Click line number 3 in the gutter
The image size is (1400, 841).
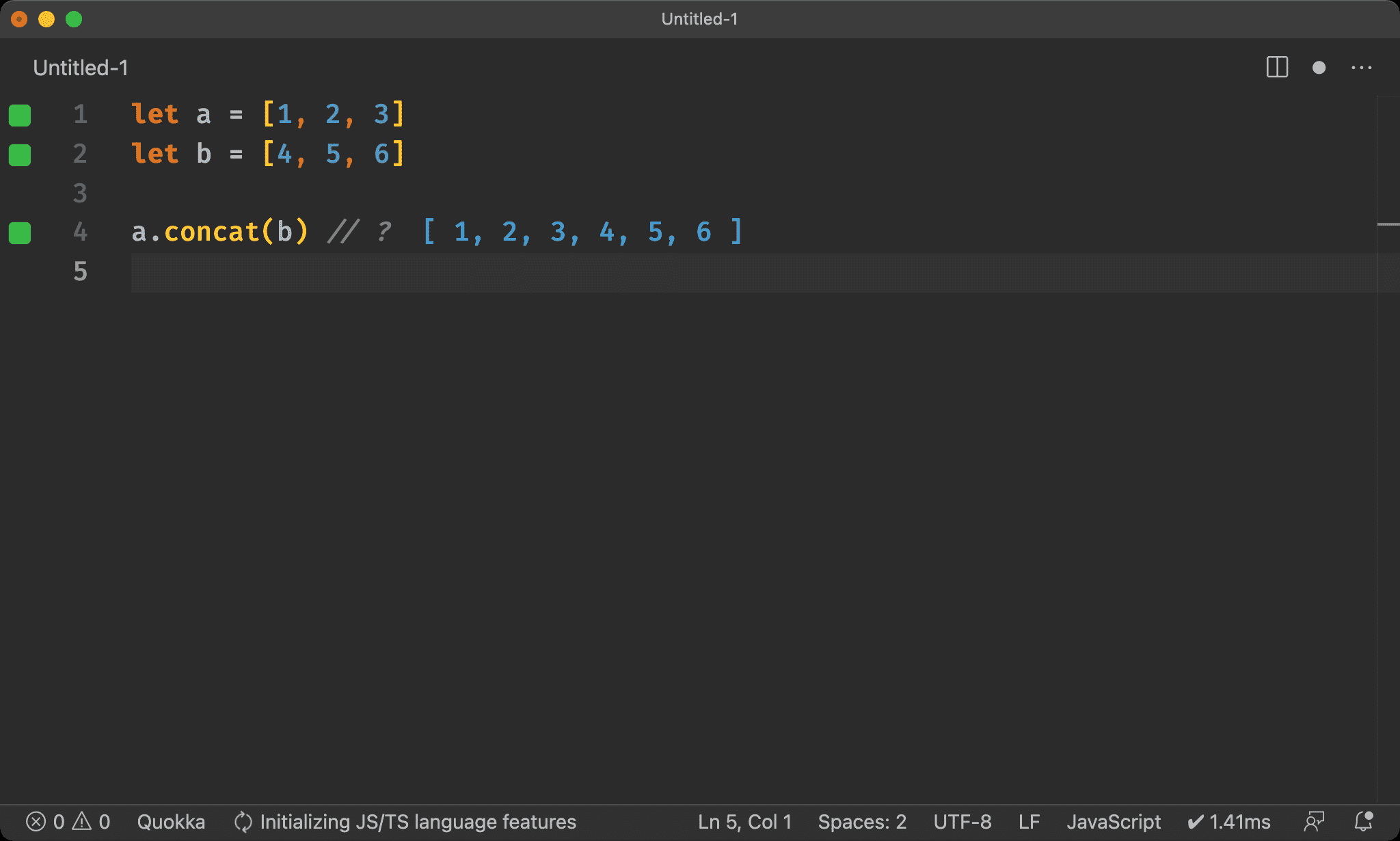(81, 193)
